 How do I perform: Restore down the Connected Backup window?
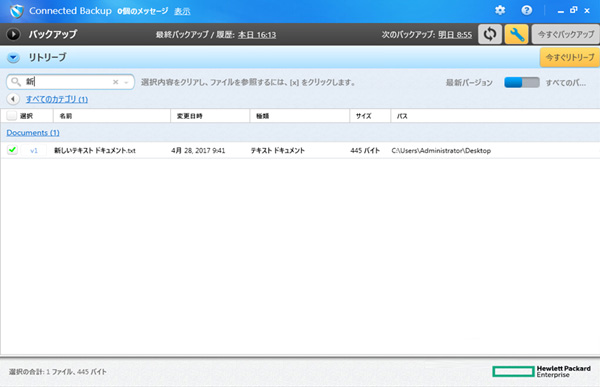pyautogui.click(x=573, y=10)
